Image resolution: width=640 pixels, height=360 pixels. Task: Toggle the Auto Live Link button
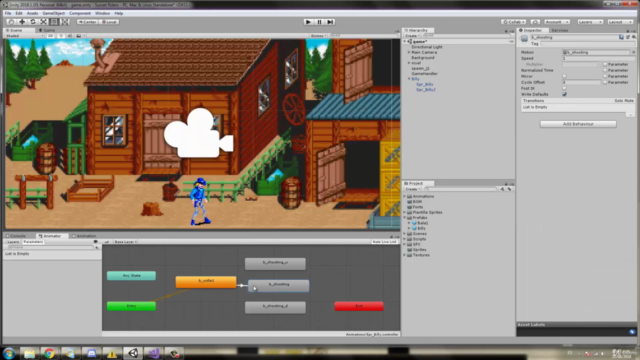point(384,242)
